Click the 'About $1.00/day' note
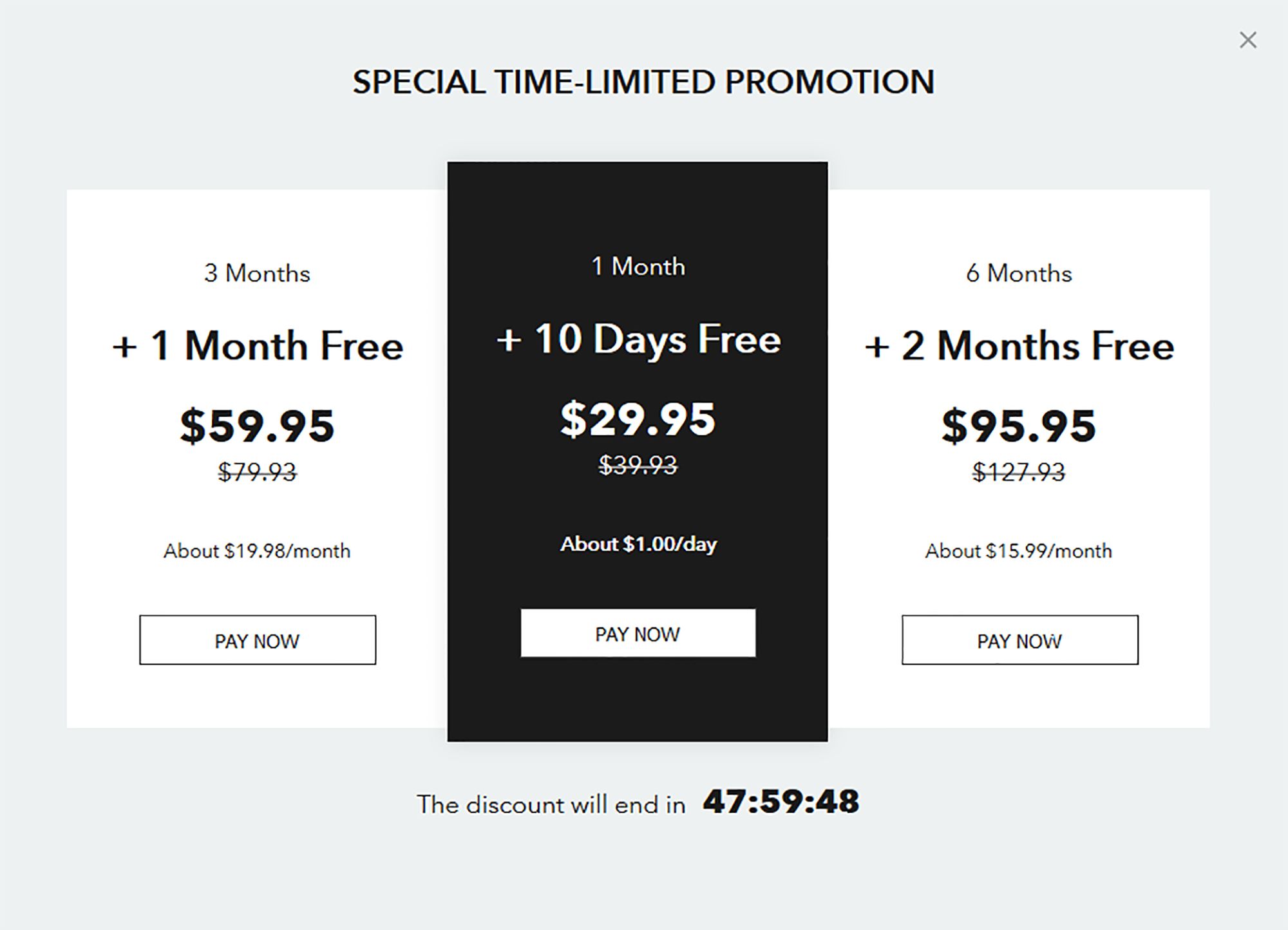This screenshot has width=1288, height=930. coord(638,544)
